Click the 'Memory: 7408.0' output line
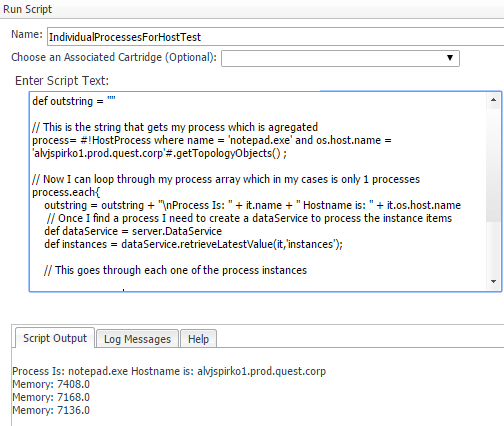 pyautogui.click(x=51, y=384)
